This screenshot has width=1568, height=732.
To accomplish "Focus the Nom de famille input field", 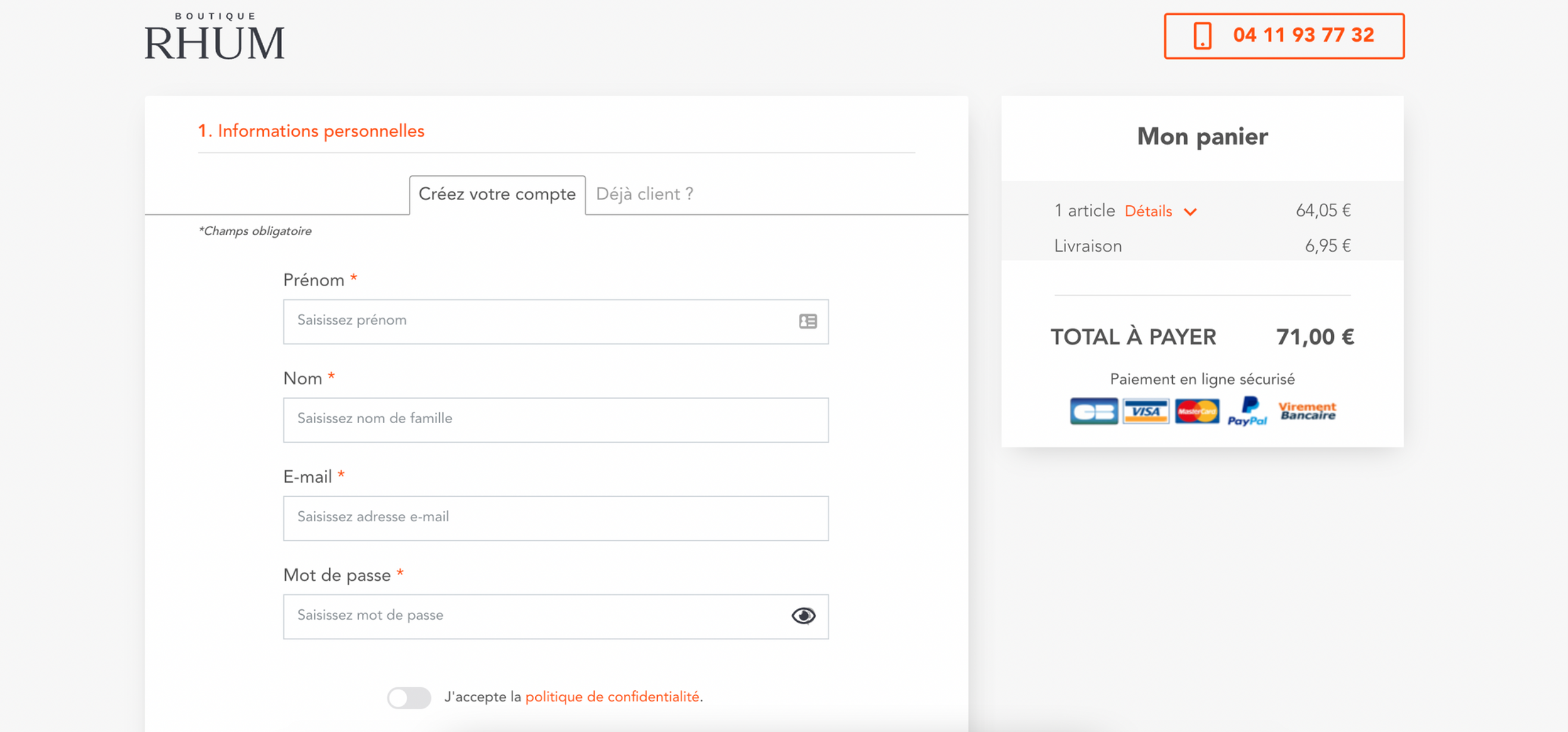I will [555, 420].
